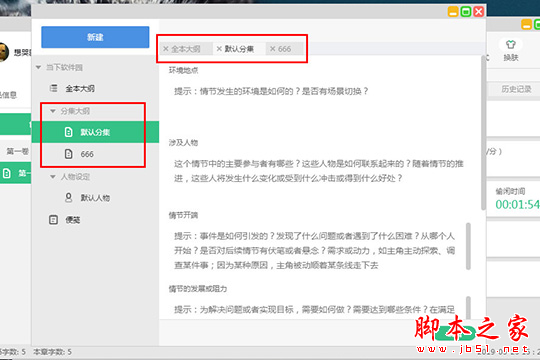This screenshot has width=540, height=360.
Task: Switch to the 全本大纲 tab
Action: 186,49
